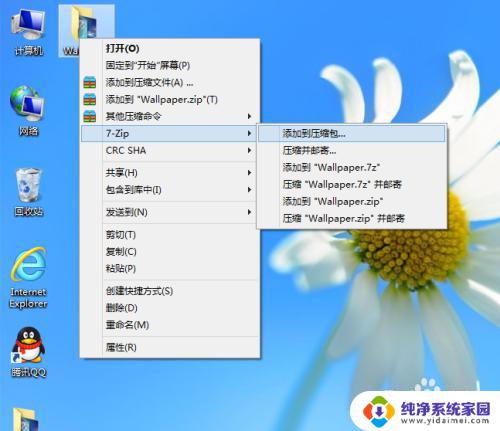
Task: Expand submenu arrow next to 包含到库中(I)
Action: coord(249,190)
